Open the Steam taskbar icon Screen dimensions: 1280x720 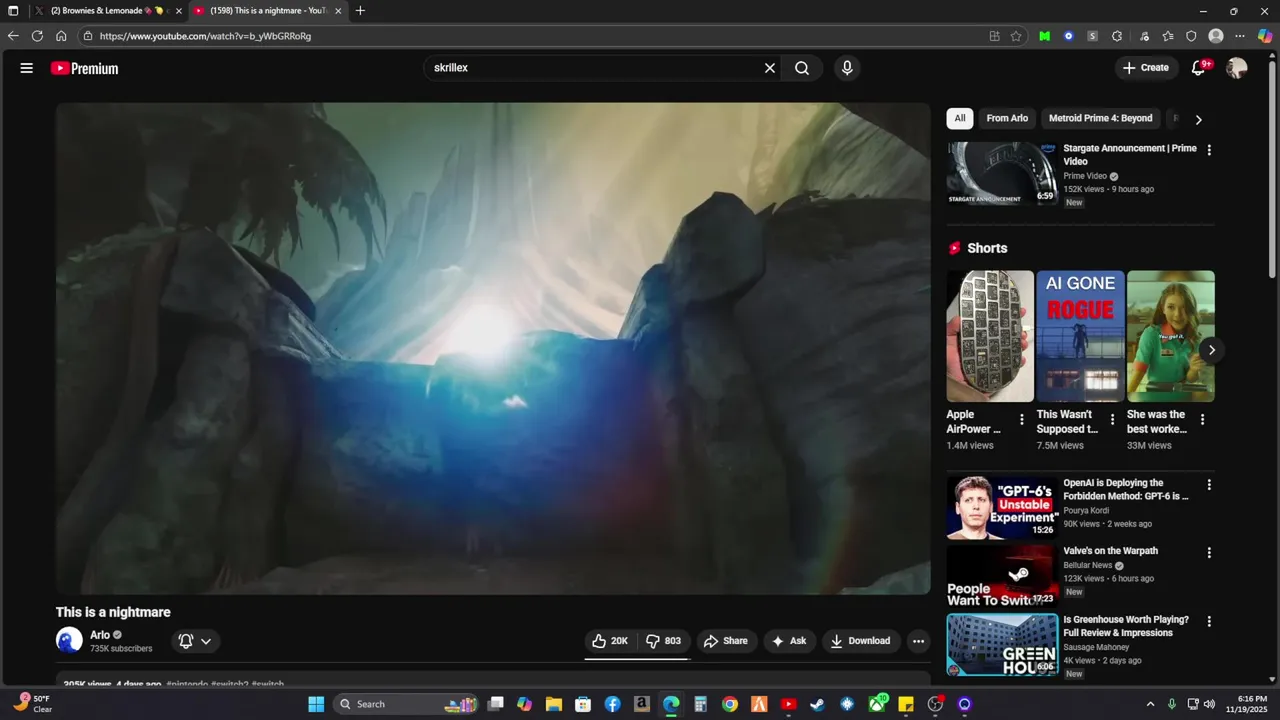click(x=817, y=704)
